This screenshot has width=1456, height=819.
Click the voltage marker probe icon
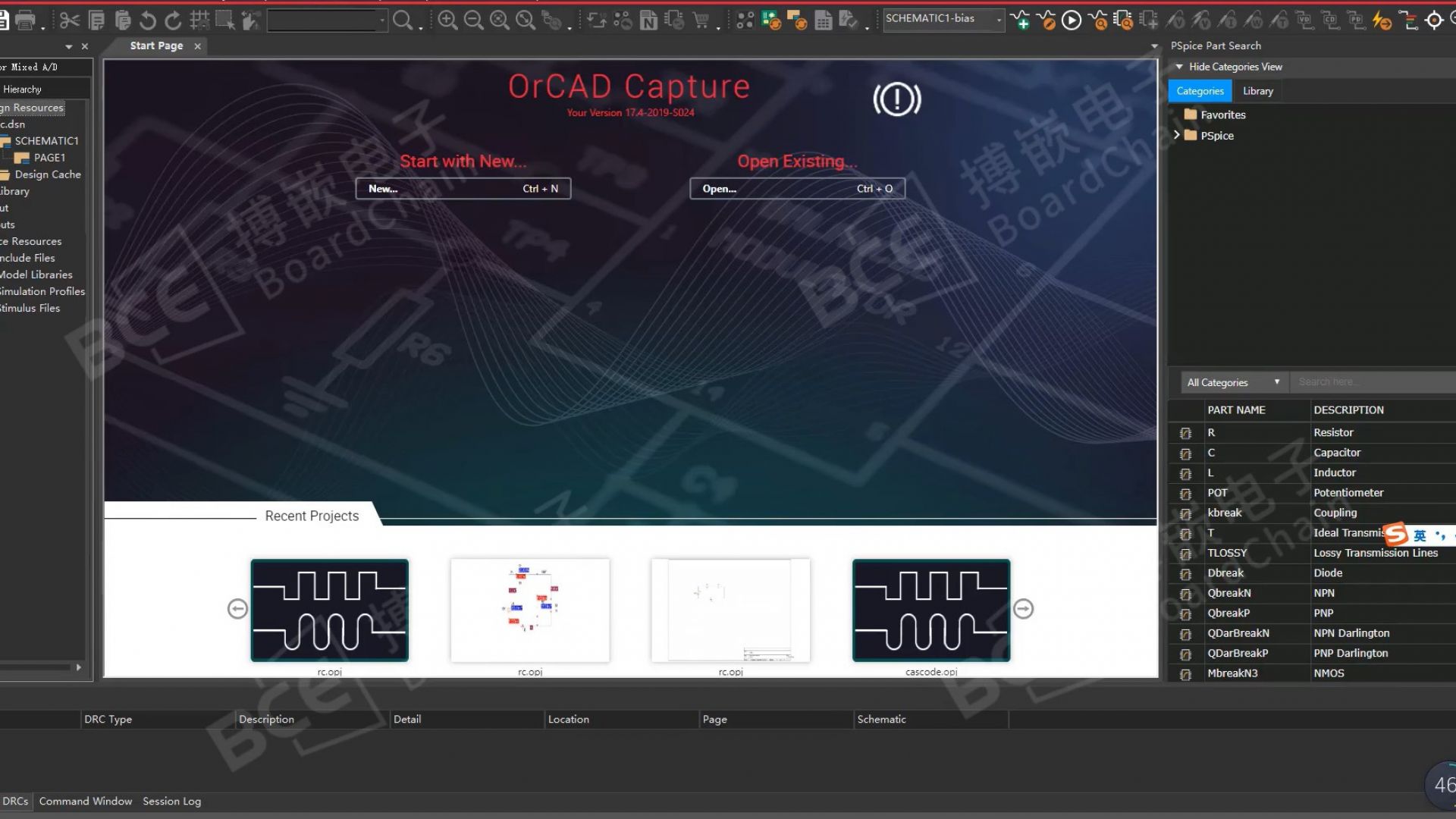[x=1175, y=20]
